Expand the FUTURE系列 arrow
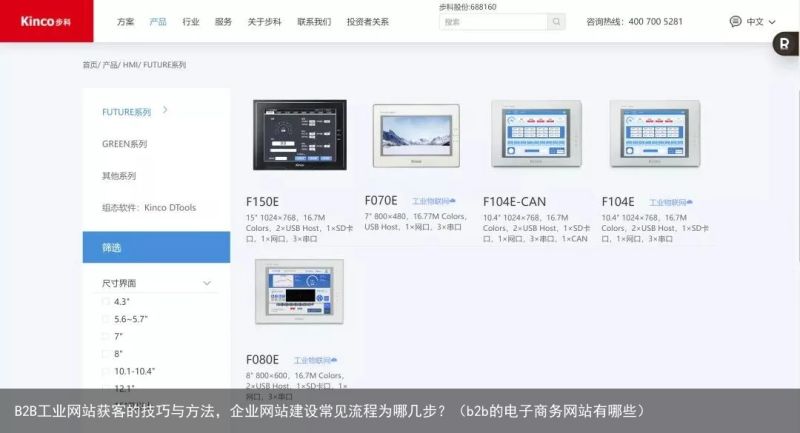This screenshot has width=800, height=433. tap(165, 110)
